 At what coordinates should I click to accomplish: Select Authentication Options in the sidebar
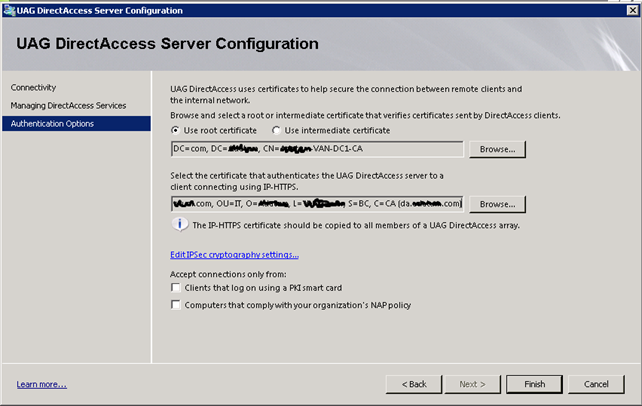tap(76, 124)
